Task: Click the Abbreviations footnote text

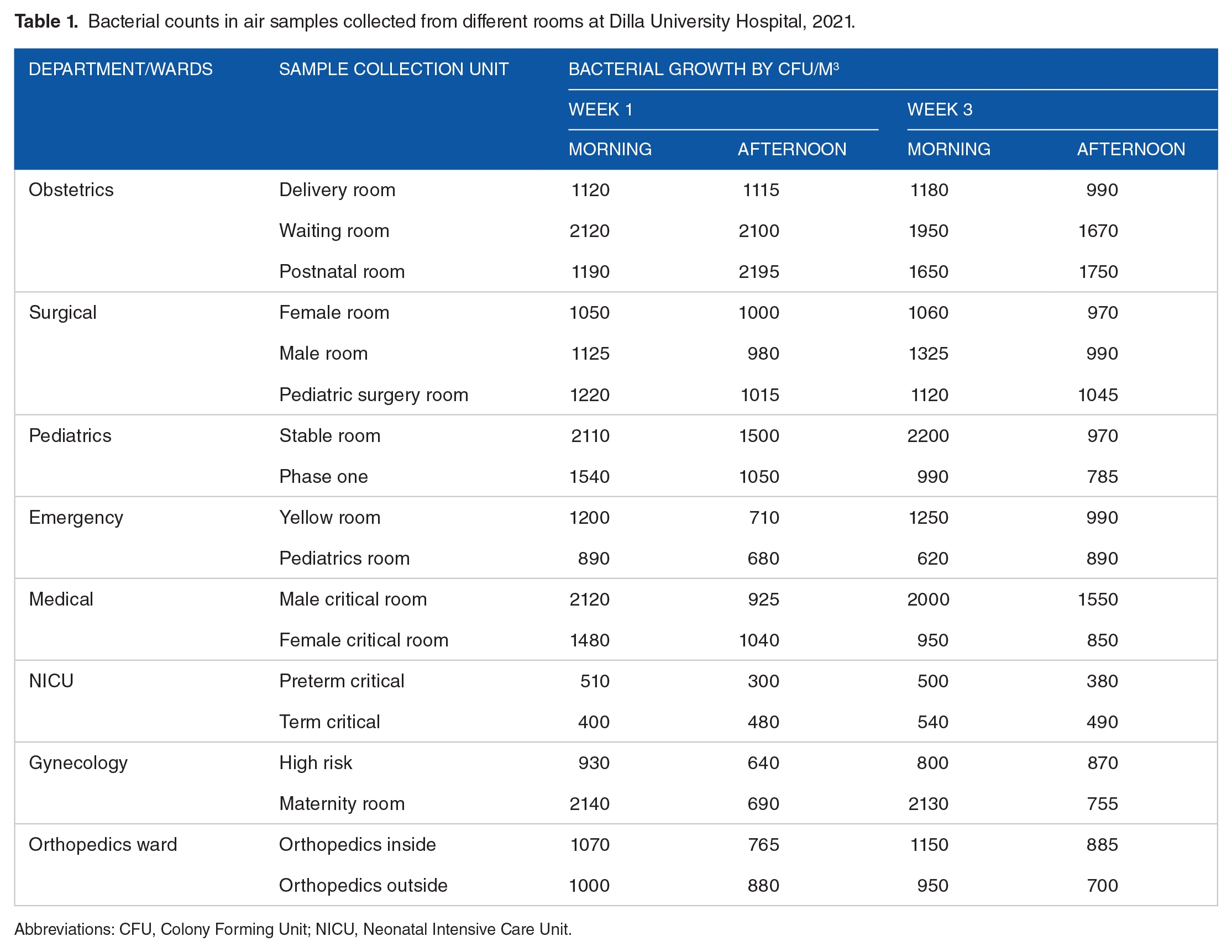Action: pyautogui.click(x=293, y=929)
